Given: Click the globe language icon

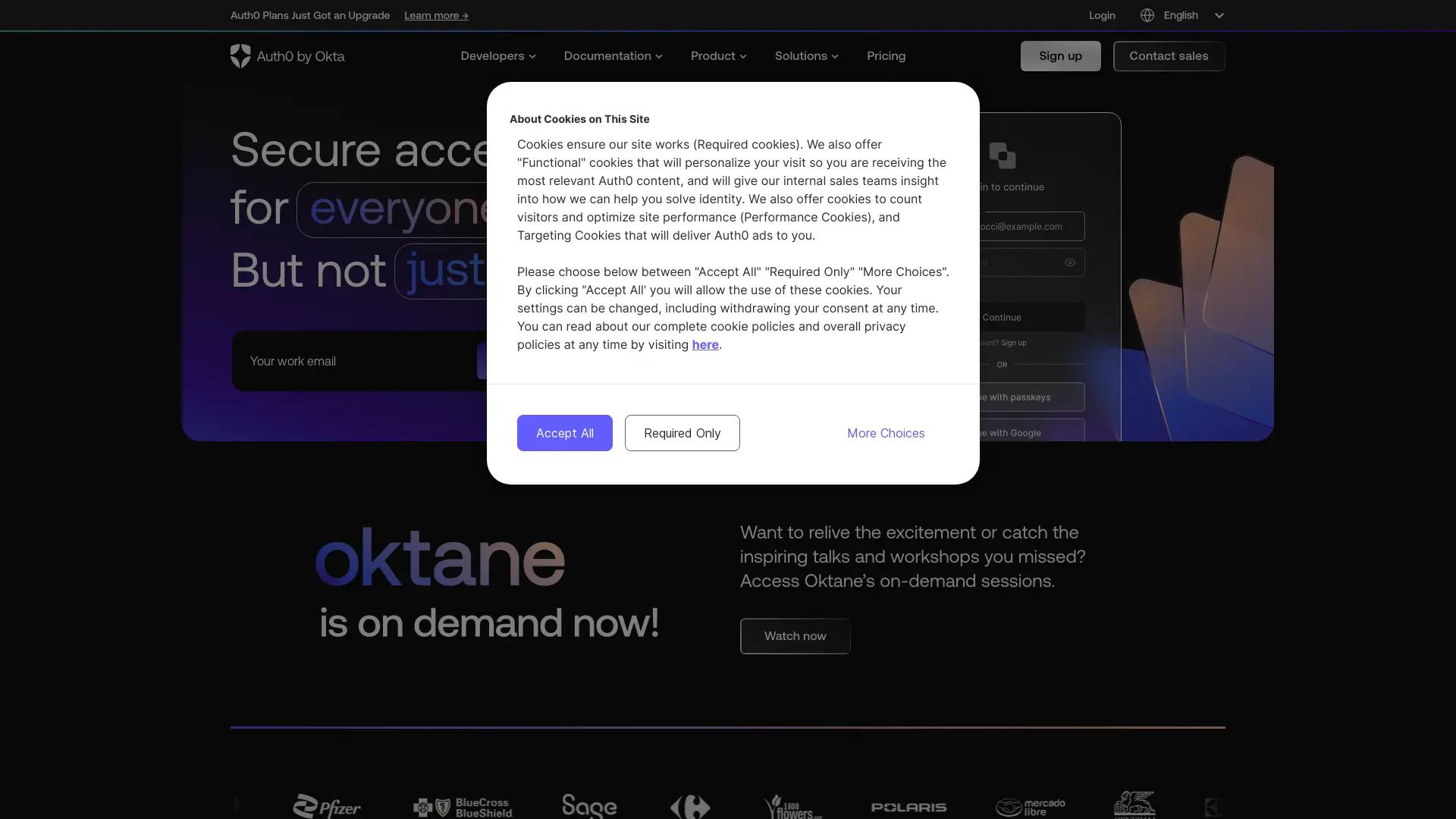Looking at the screenshot, I should (1147, 15).
